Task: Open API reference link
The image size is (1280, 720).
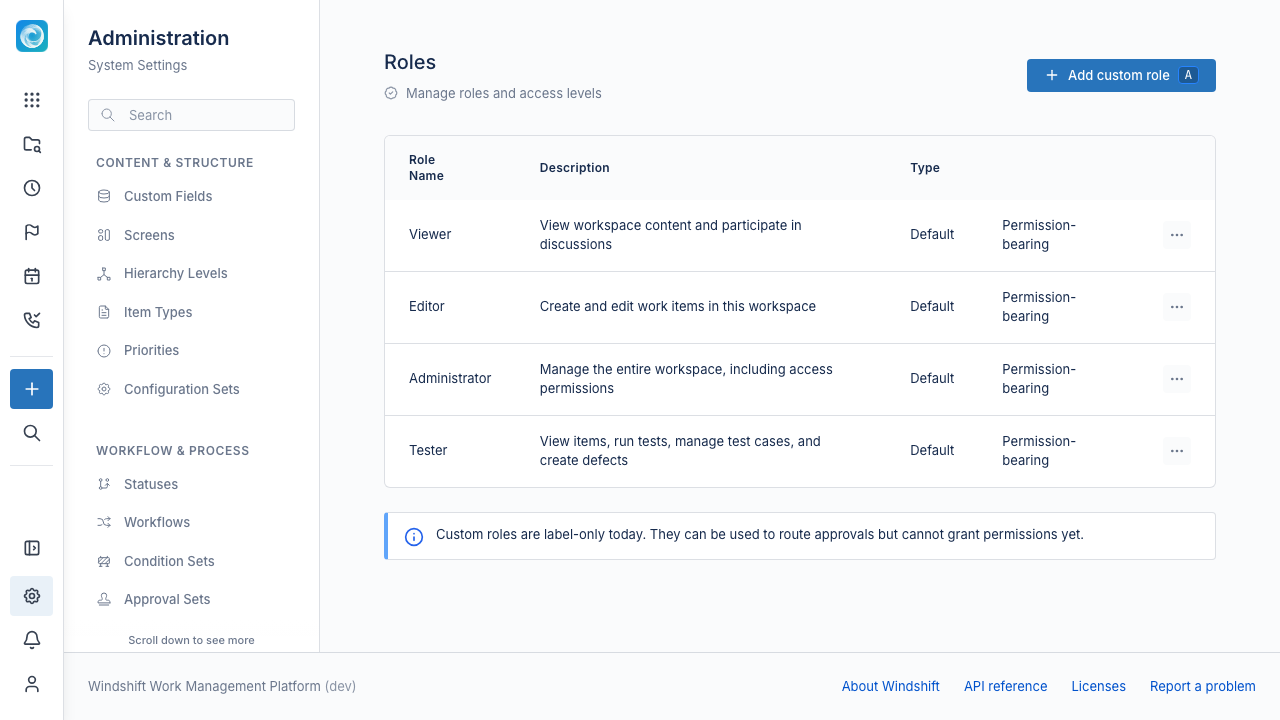Action: (x=1005, y=686)
